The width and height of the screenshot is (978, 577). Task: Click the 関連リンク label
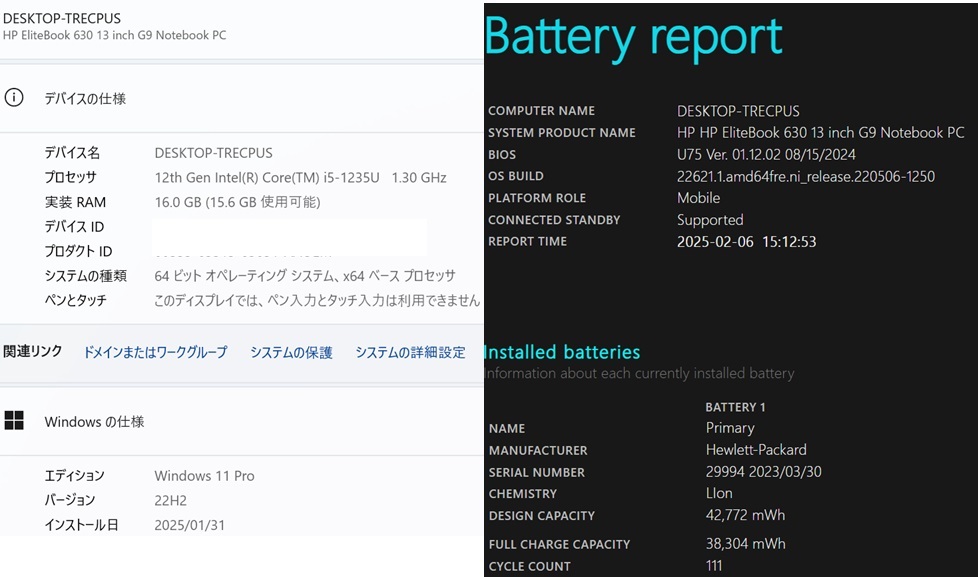click(x=32, y=352)
